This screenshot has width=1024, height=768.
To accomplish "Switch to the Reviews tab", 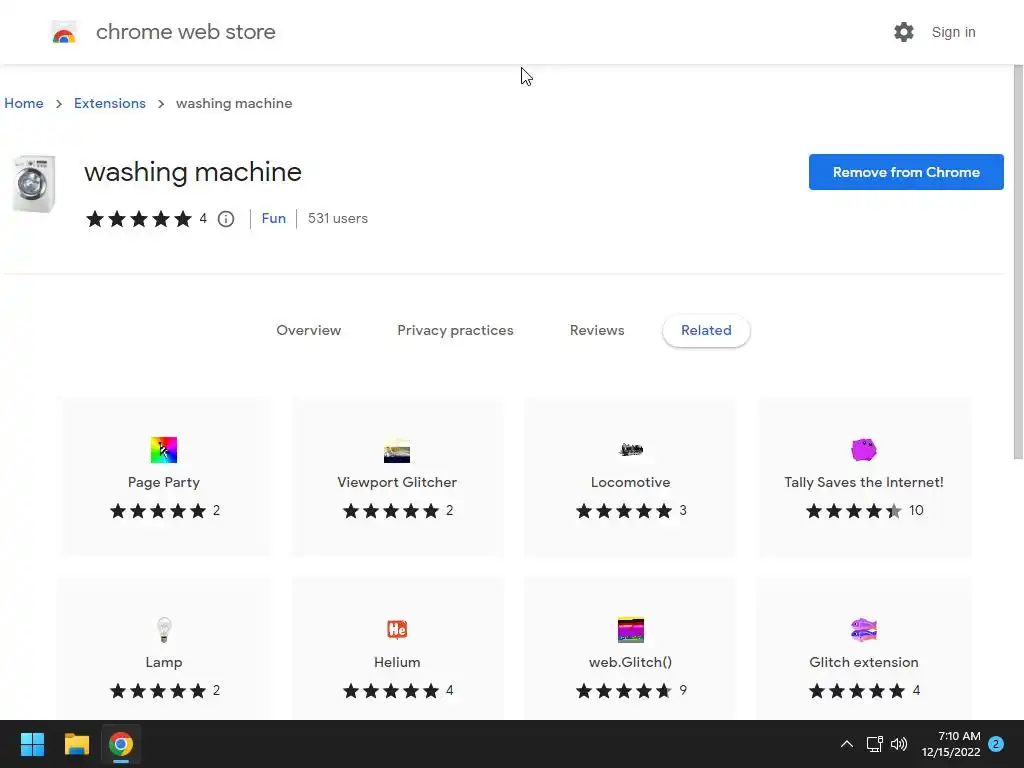I will point(597,330).
